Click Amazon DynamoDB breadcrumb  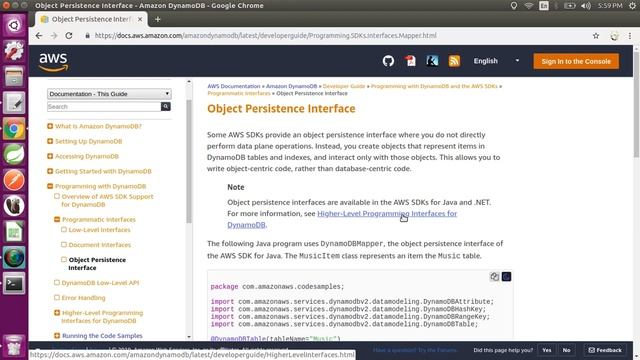click(291, 86)
